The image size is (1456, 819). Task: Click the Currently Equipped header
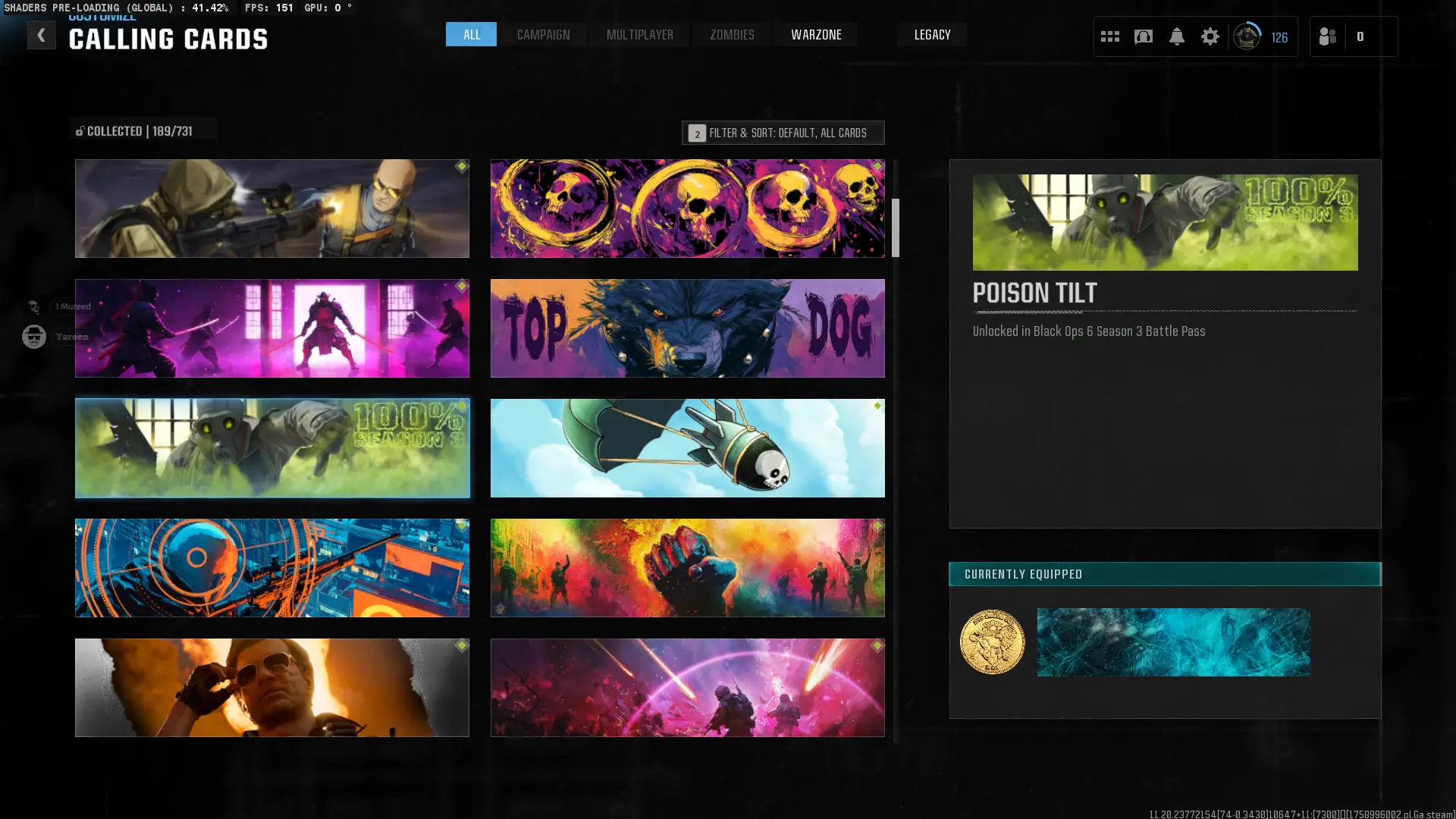point(1165,574)
